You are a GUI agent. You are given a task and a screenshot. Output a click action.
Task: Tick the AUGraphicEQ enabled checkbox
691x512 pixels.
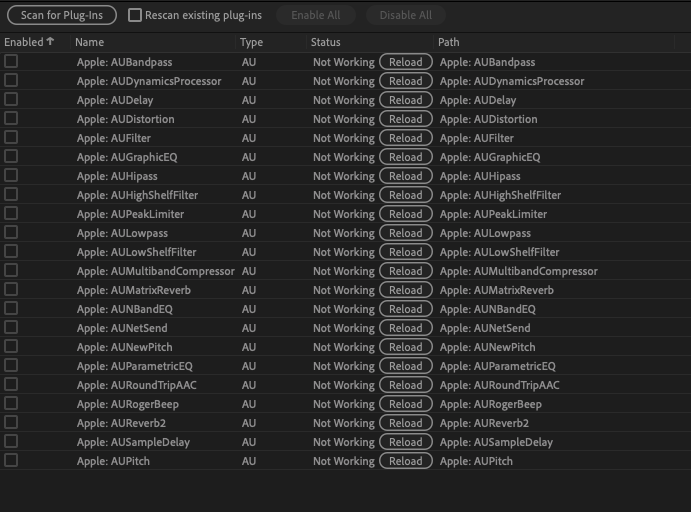pos(11,157)
